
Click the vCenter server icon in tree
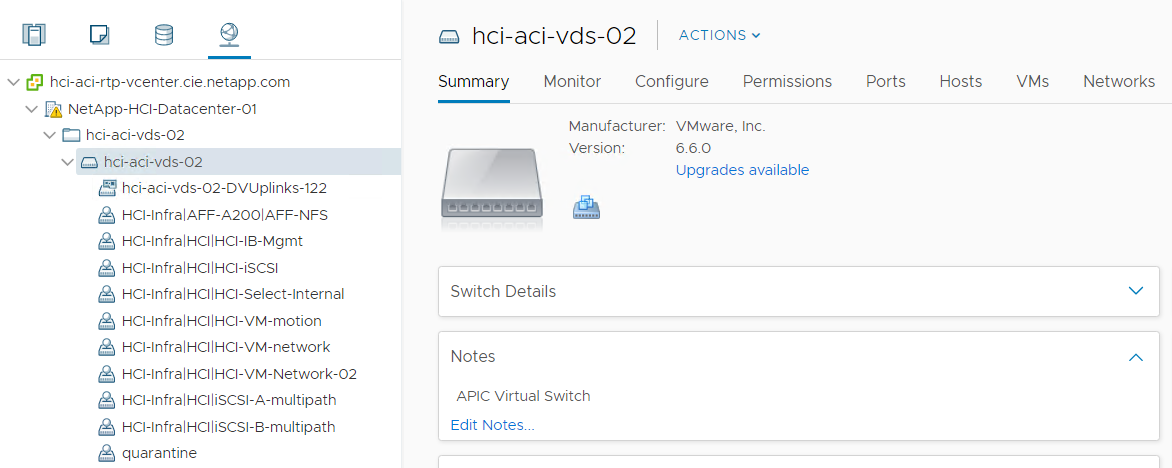pos(35,82)
